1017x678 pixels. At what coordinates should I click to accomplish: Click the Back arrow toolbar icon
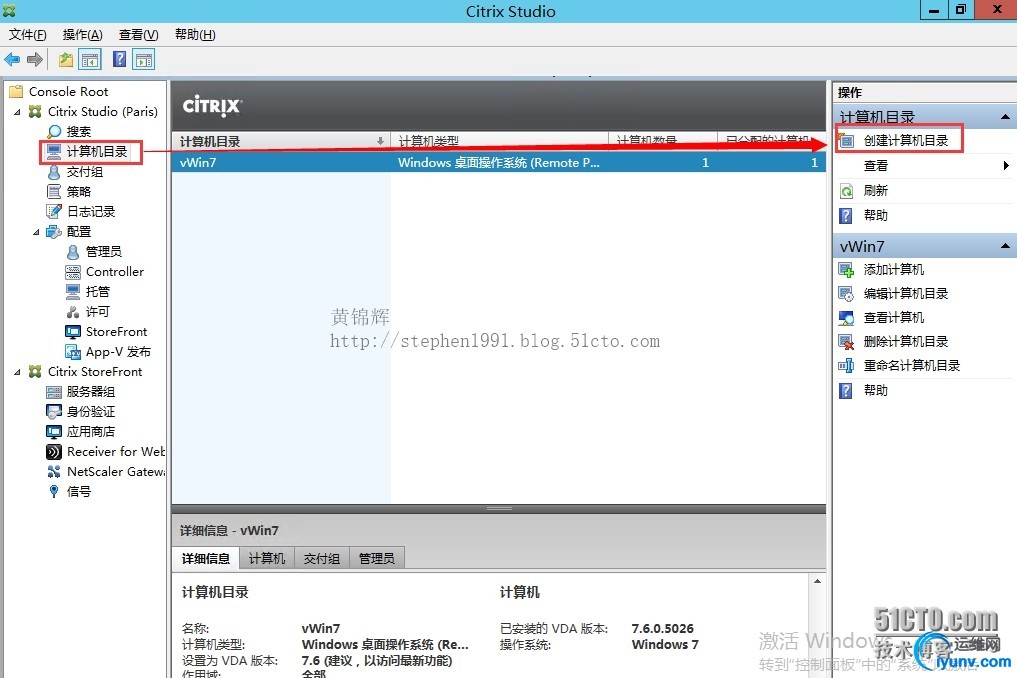(12, 60)
